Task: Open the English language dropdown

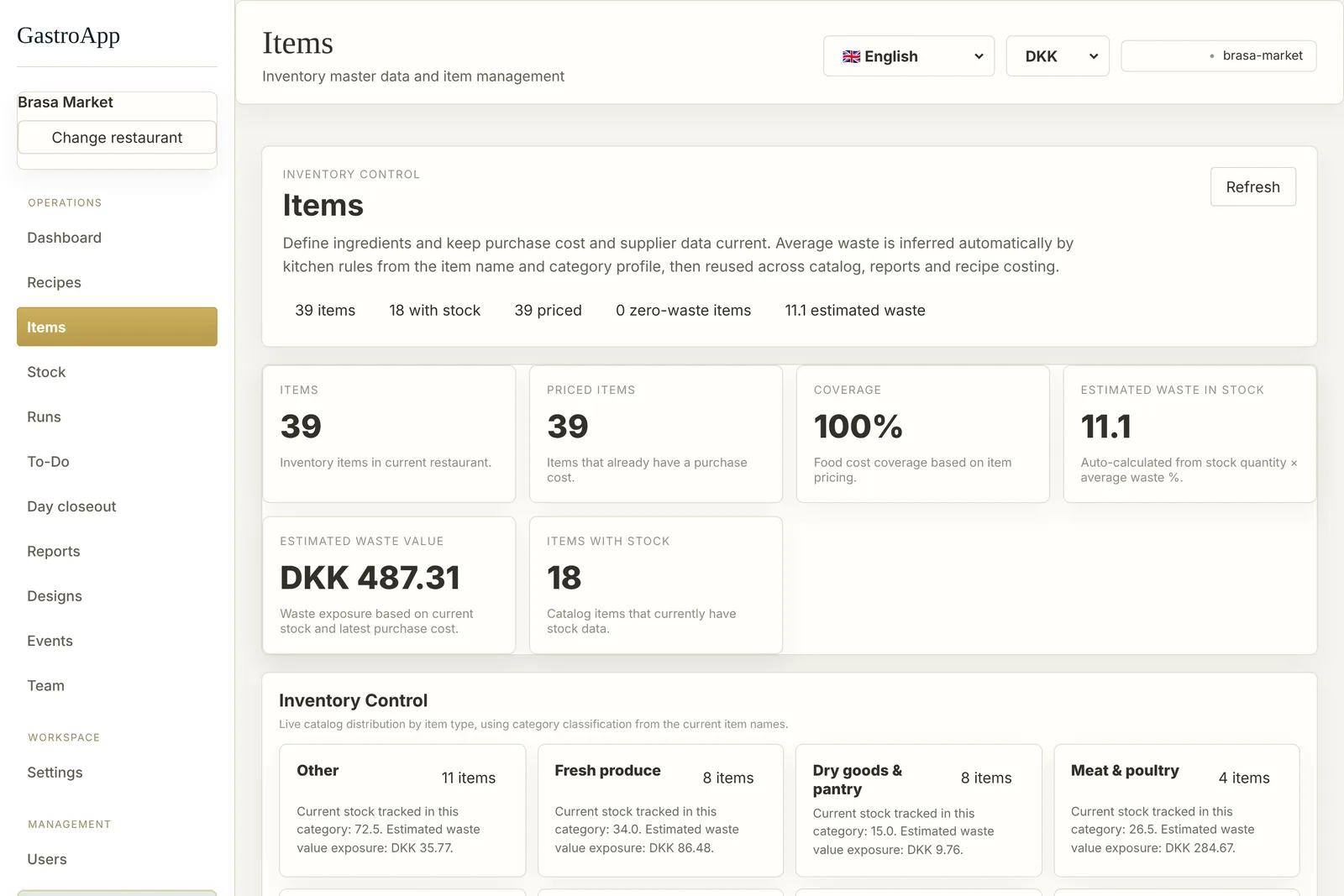Action: coord(909,56)
